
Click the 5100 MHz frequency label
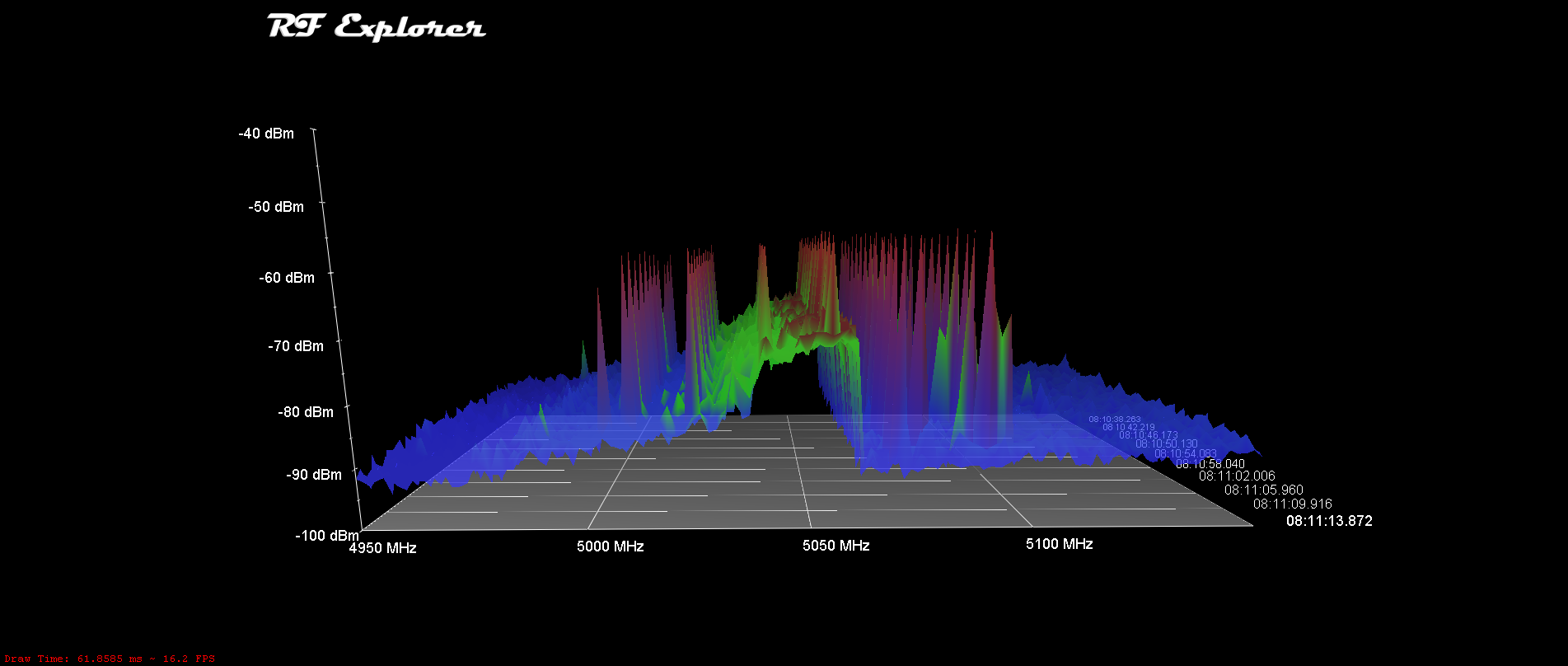[x=1060, y=544]
